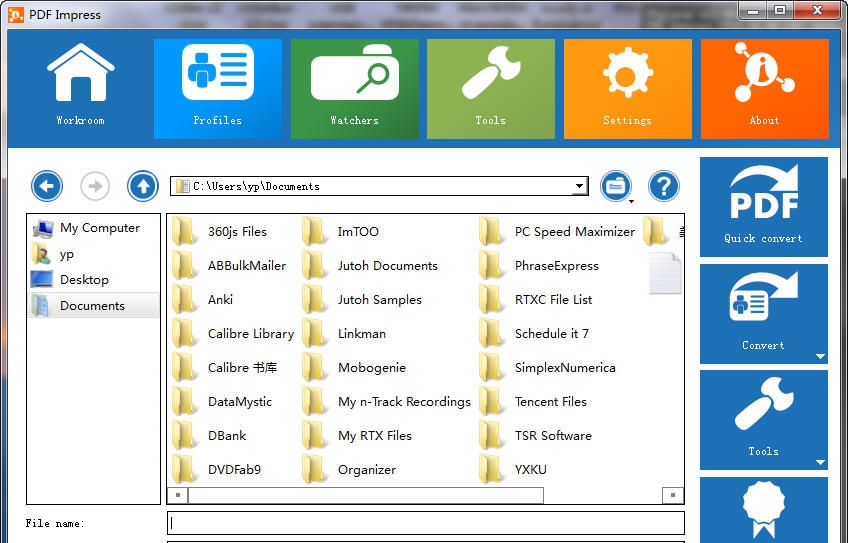Select the Jutoh Documents folder
The height and width of the screenshot is (543, 848).
click(x=387, y=266)
